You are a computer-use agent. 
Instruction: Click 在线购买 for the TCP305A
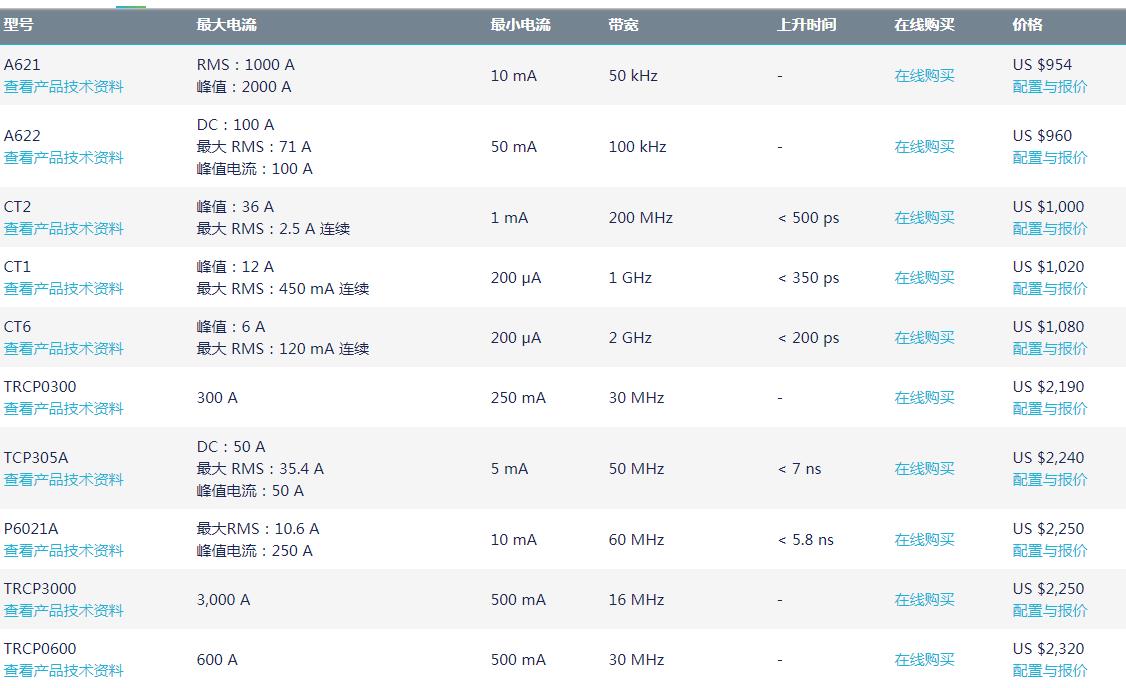tap(924, 469)
